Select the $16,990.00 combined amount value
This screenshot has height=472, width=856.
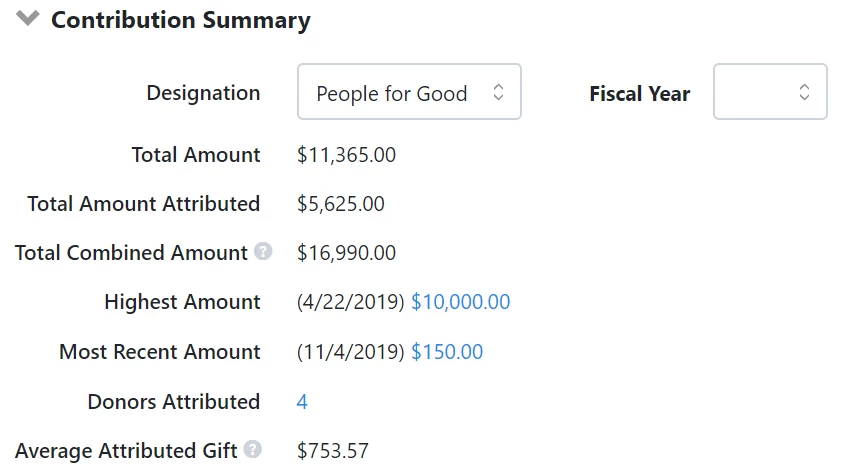[x=346, y=253]
